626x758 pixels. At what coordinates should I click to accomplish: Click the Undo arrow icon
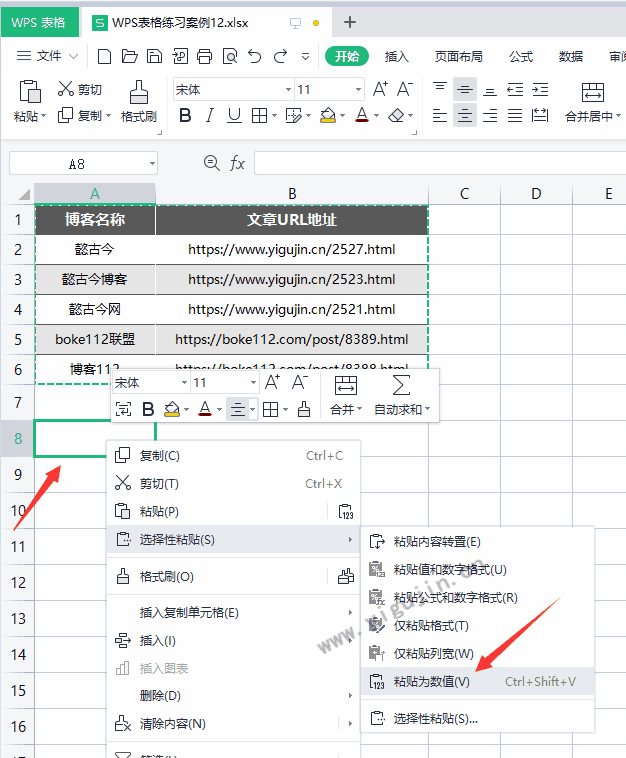point(255,57)
